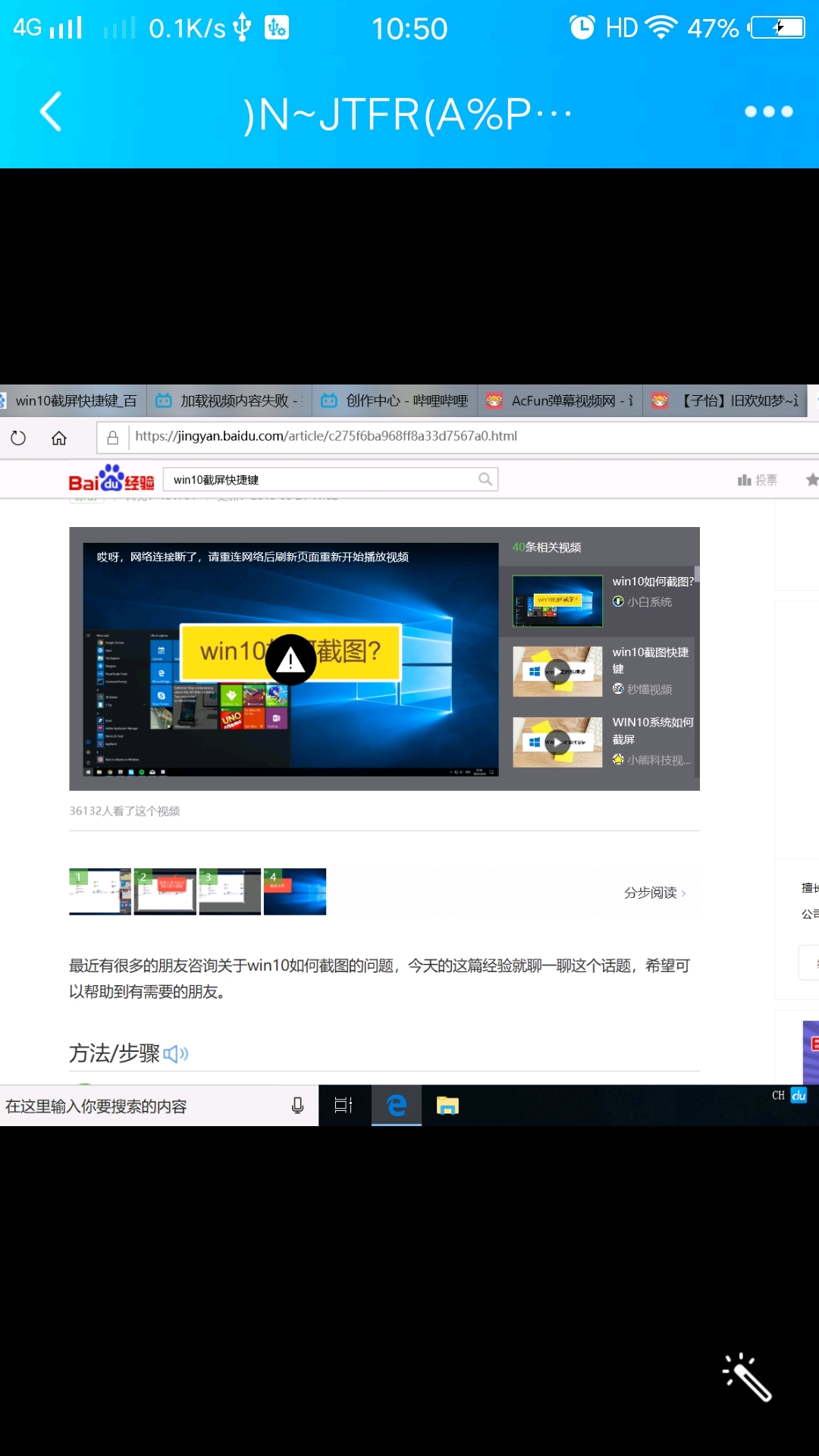
Task: Switch to the win10截屏快捷键 tab
Action: click(x=73, y=401)
